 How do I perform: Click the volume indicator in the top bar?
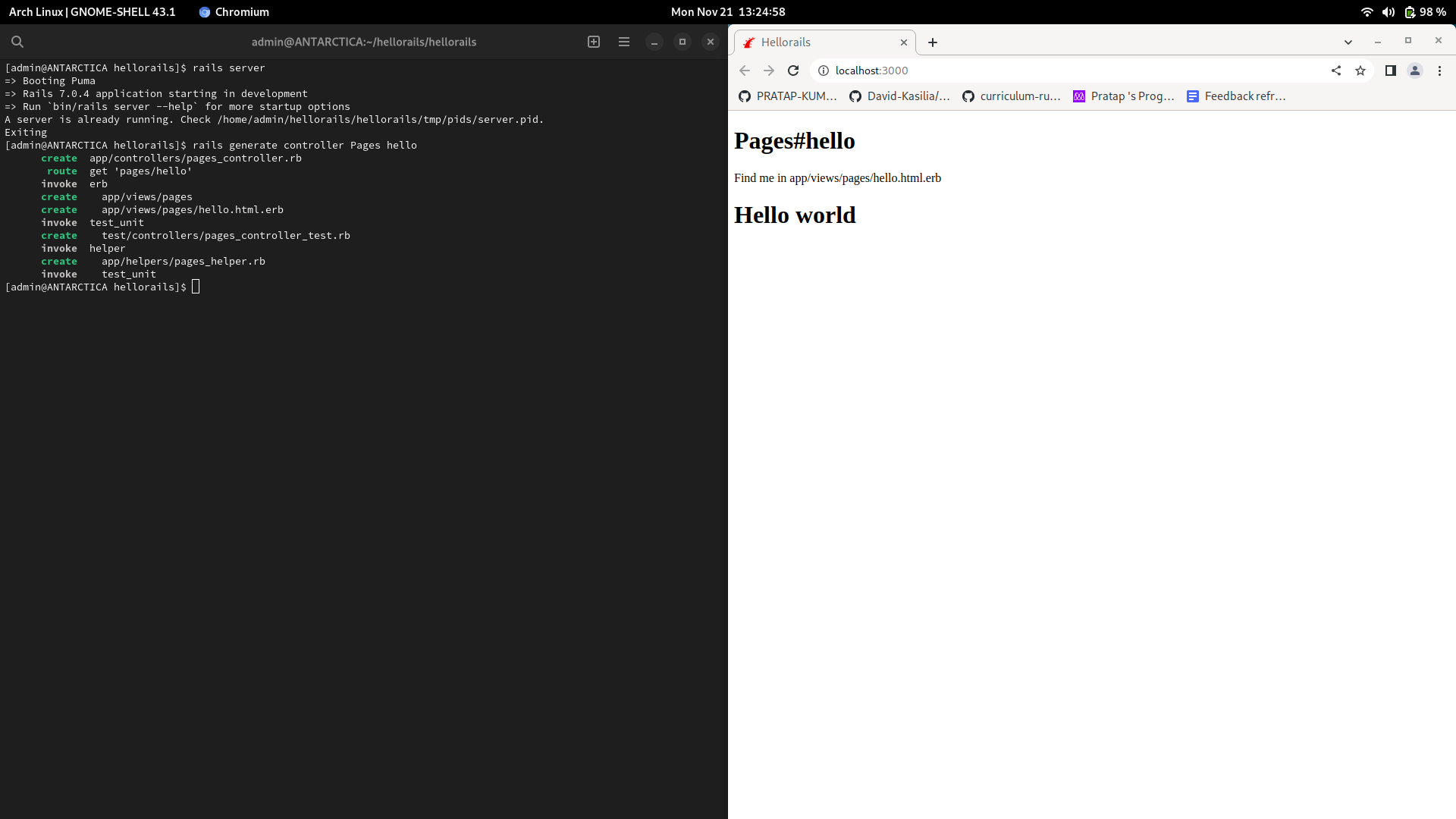click(x=1389, y=11)
